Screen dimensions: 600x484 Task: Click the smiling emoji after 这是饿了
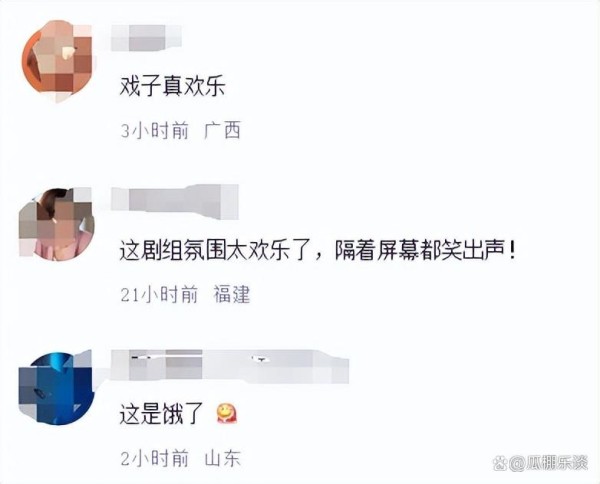pos(227,414)
